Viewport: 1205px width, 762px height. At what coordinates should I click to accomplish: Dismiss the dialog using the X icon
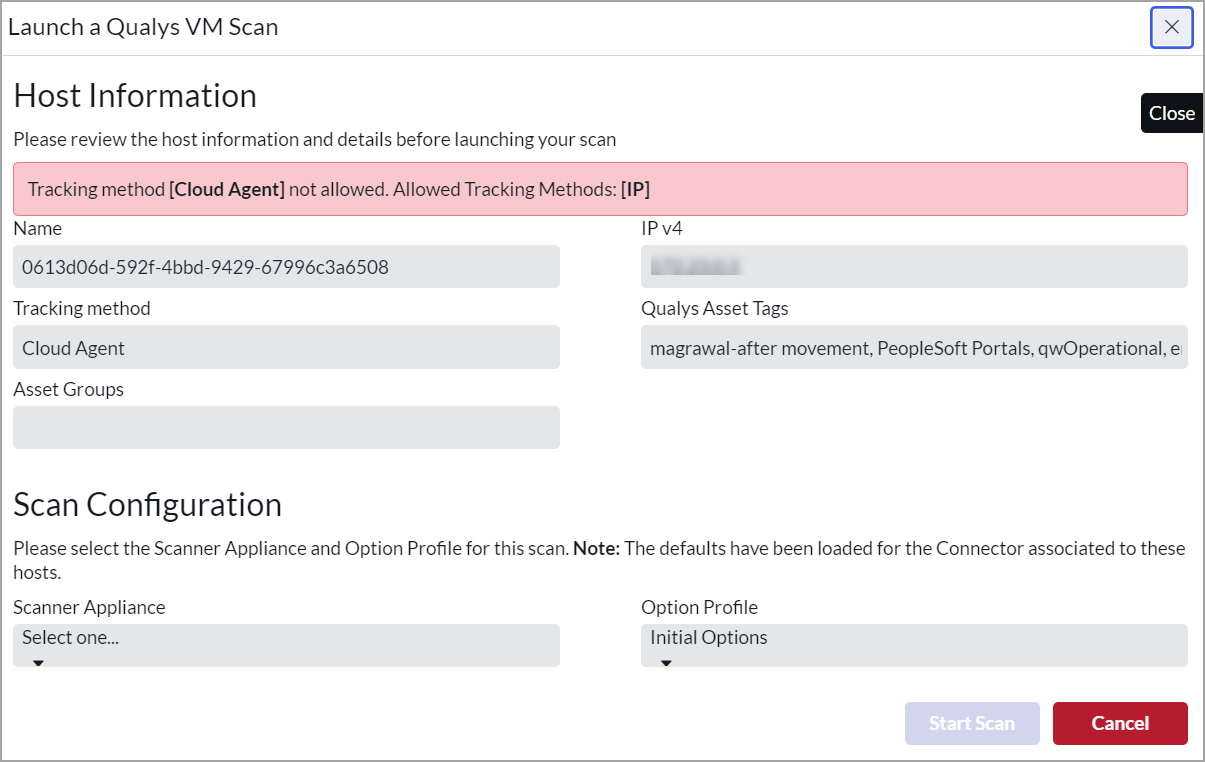[1170, 27]
